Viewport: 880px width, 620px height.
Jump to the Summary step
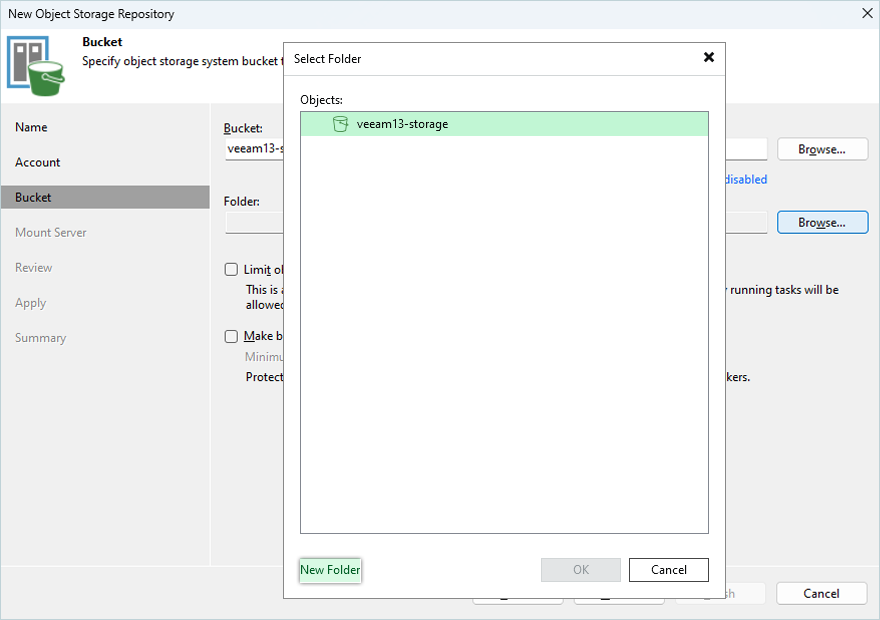point(41,338)
